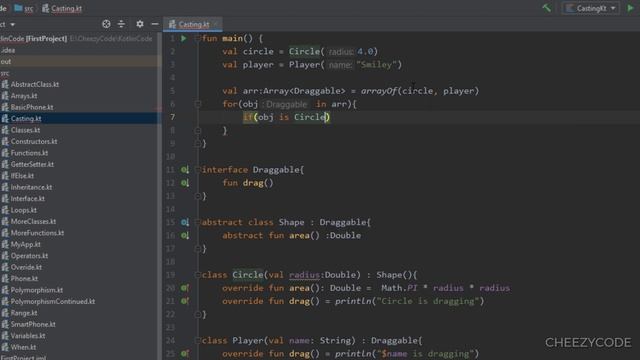The height and width of the screenshot is (360, 640).
Task: Click the implementations gutter icon beside interface Draggable
Action: coord(185,170)
